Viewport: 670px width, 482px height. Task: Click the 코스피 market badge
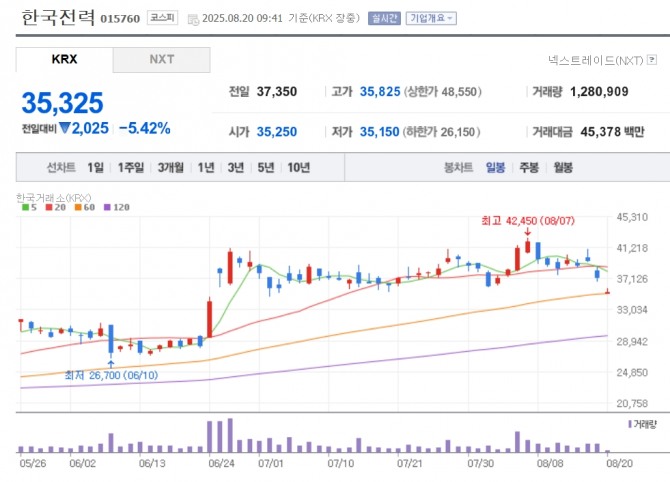pyautogui.click(x=160, y=18)
